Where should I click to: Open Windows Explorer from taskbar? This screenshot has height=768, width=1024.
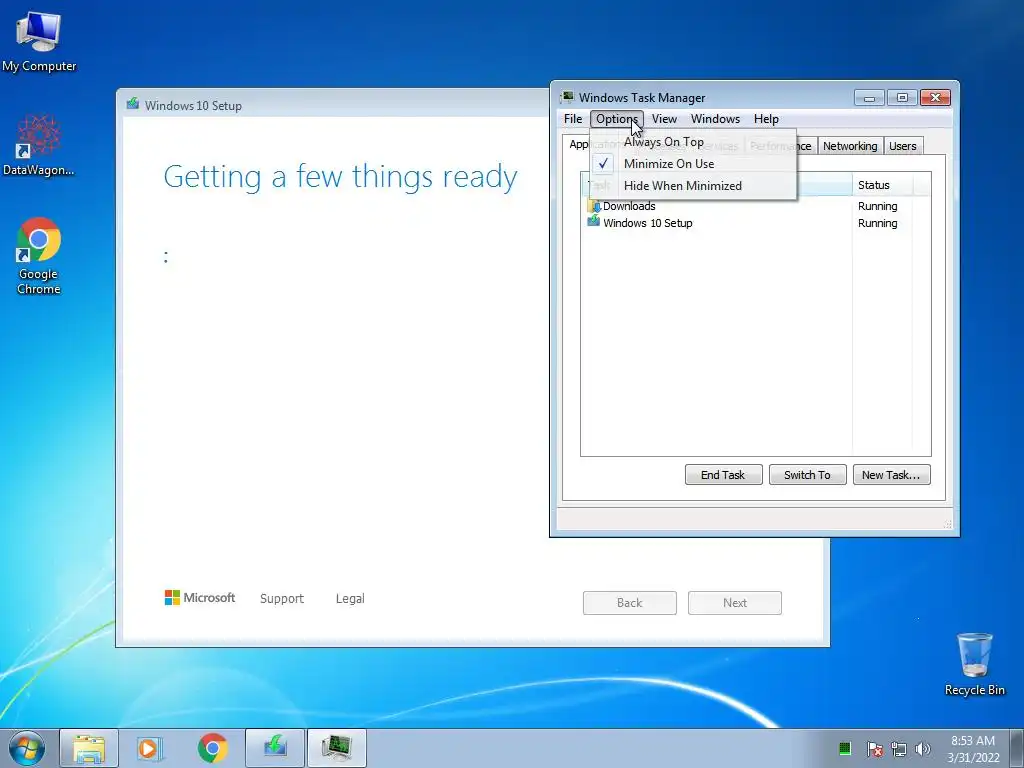89,748
